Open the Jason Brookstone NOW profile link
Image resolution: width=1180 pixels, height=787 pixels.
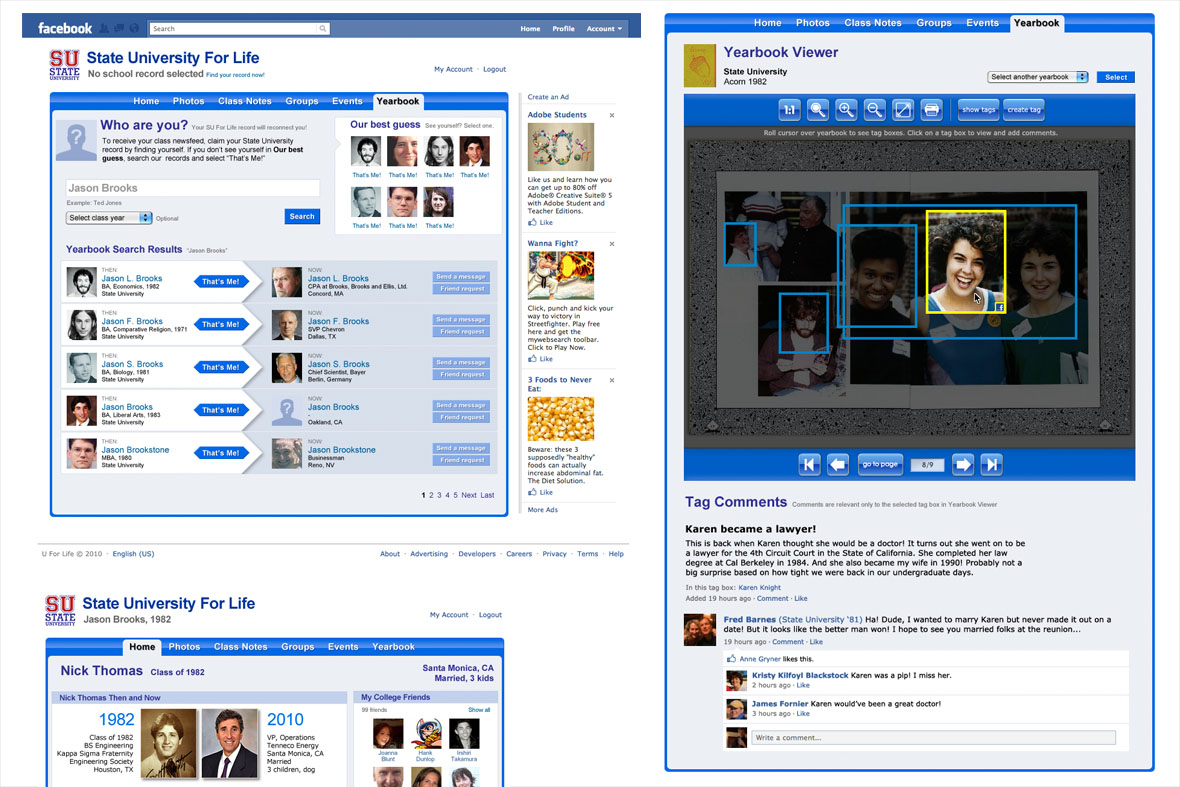pyautogui.click(x=342, y=450)
